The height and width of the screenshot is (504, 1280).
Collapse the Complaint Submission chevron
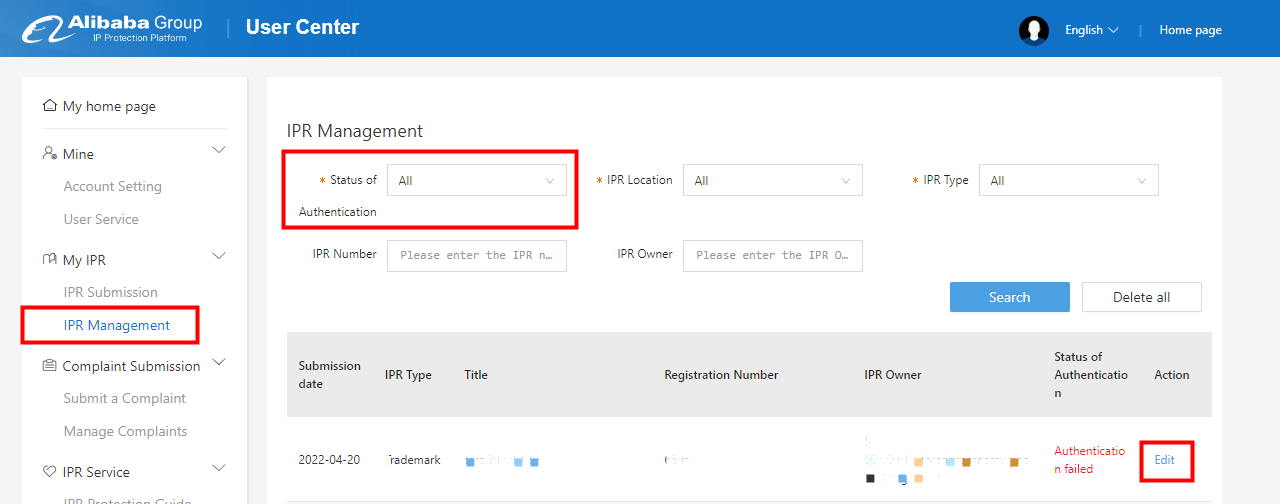pos(219,362)
